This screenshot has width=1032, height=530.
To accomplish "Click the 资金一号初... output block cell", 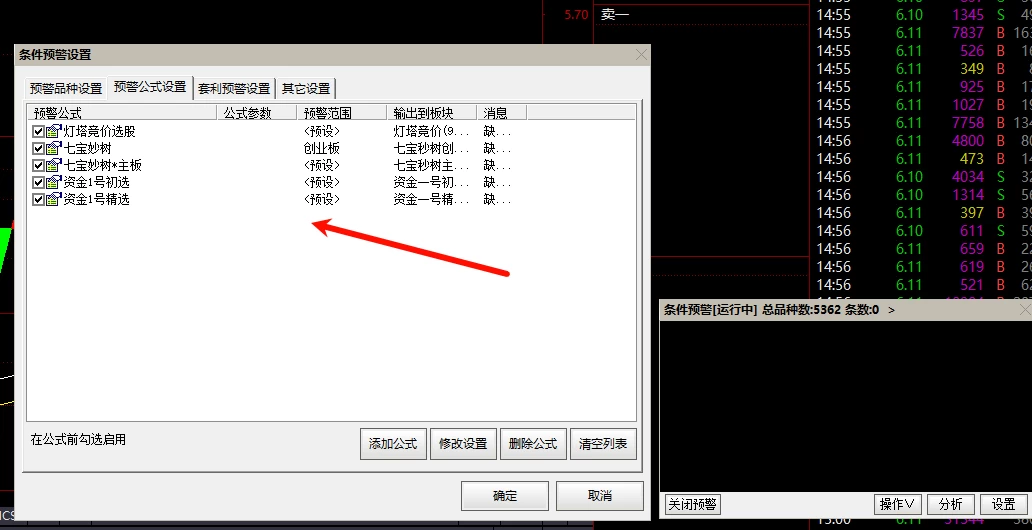I will 432,182.
